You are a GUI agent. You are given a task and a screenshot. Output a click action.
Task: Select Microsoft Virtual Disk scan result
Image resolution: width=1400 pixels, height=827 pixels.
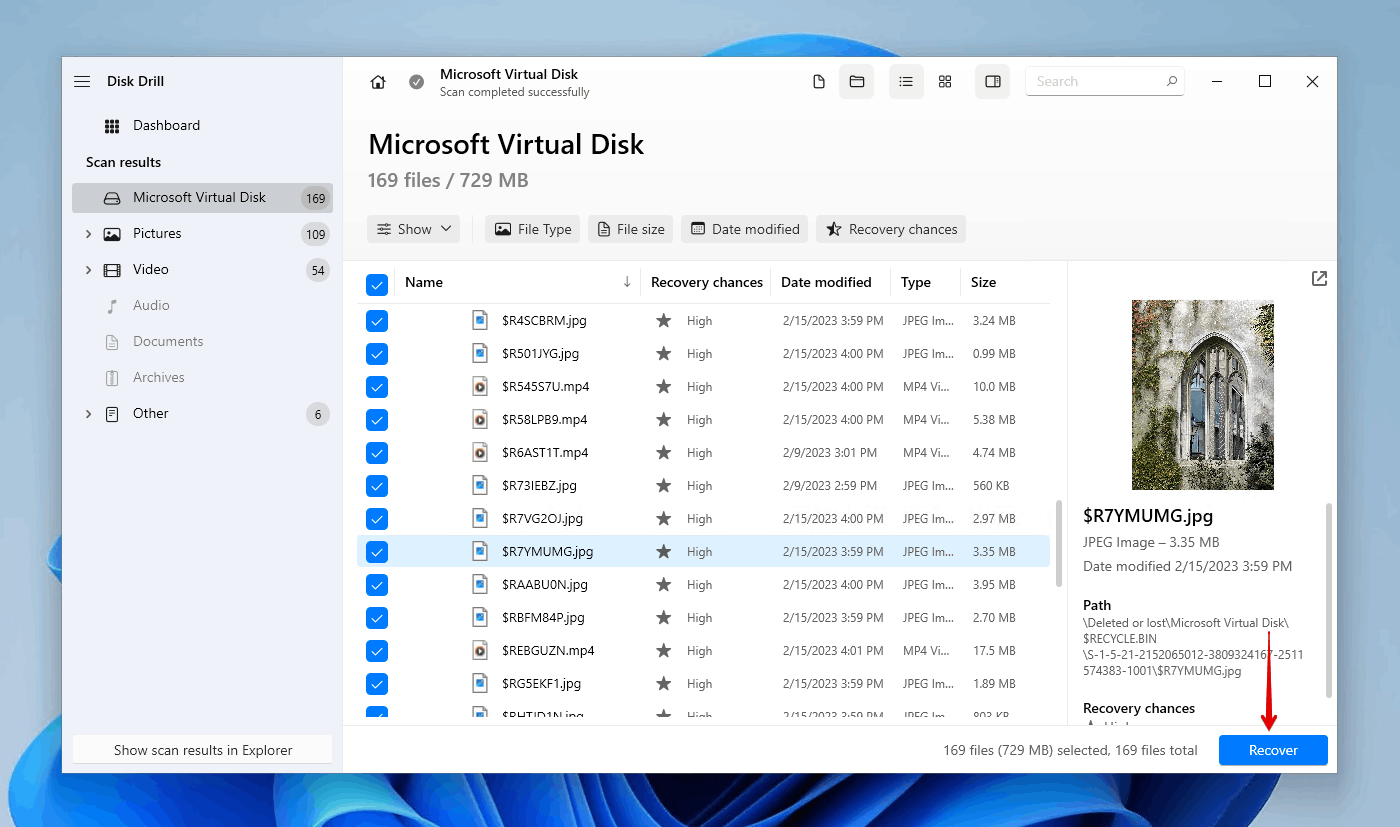click(199, 198)
